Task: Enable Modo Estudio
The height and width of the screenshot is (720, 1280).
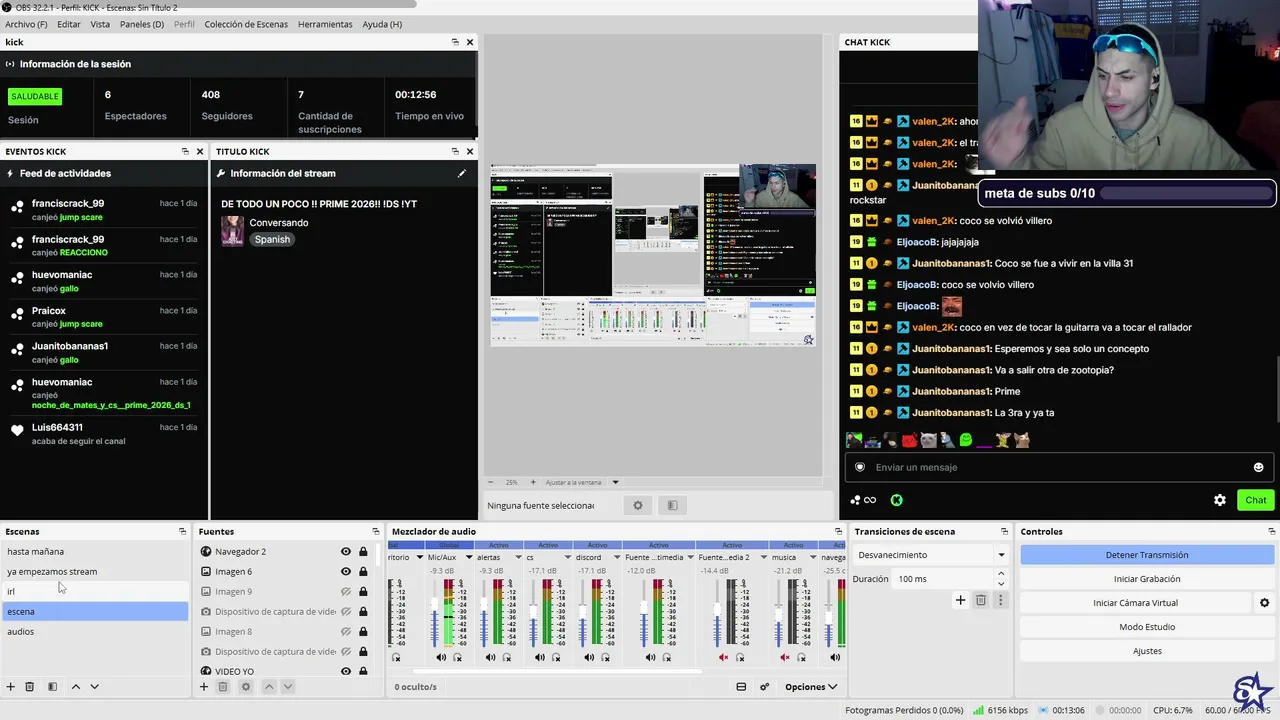Action: point(1147,627)
